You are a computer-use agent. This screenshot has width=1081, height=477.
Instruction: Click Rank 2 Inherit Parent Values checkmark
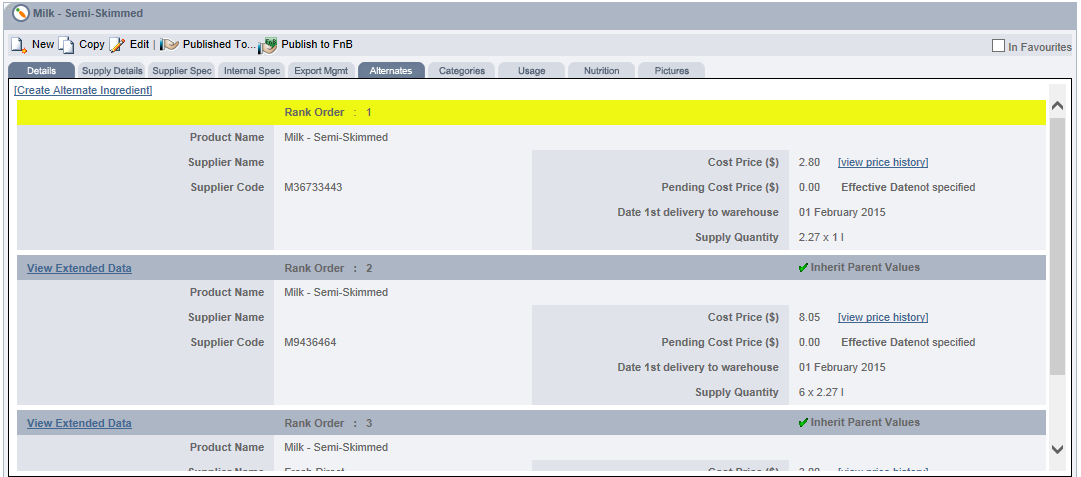pyautogui.click(x=803, y=268)
